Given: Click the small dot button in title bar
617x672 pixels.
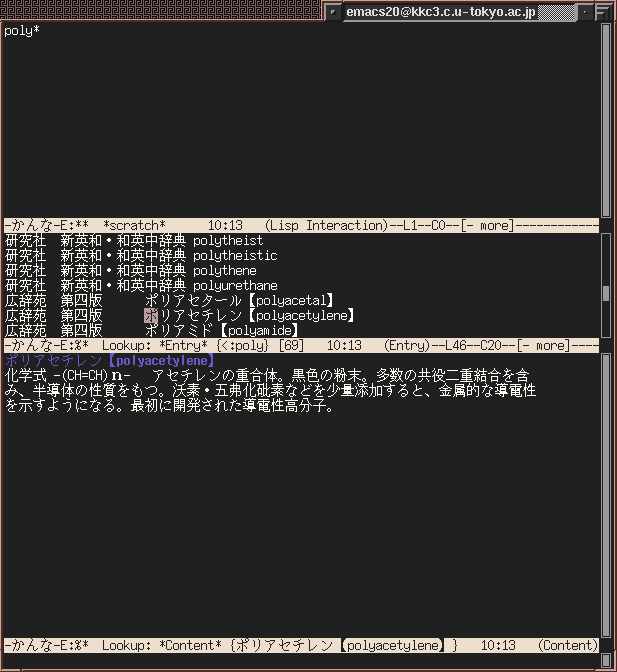Looking at the screenshot, I should point(584,12).
